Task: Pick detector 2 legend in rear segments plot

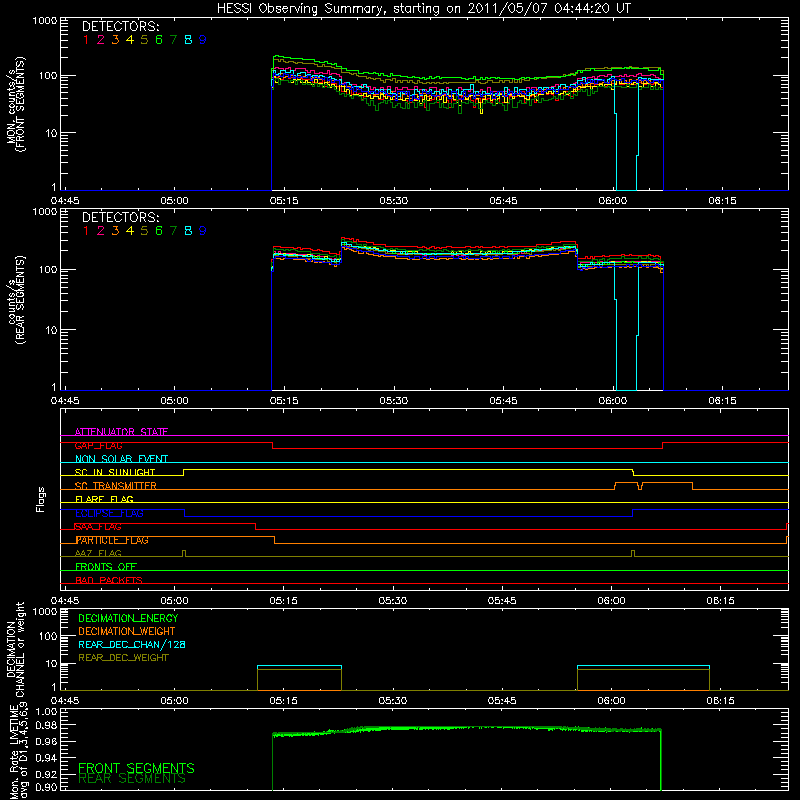Action: coord(101,231)
